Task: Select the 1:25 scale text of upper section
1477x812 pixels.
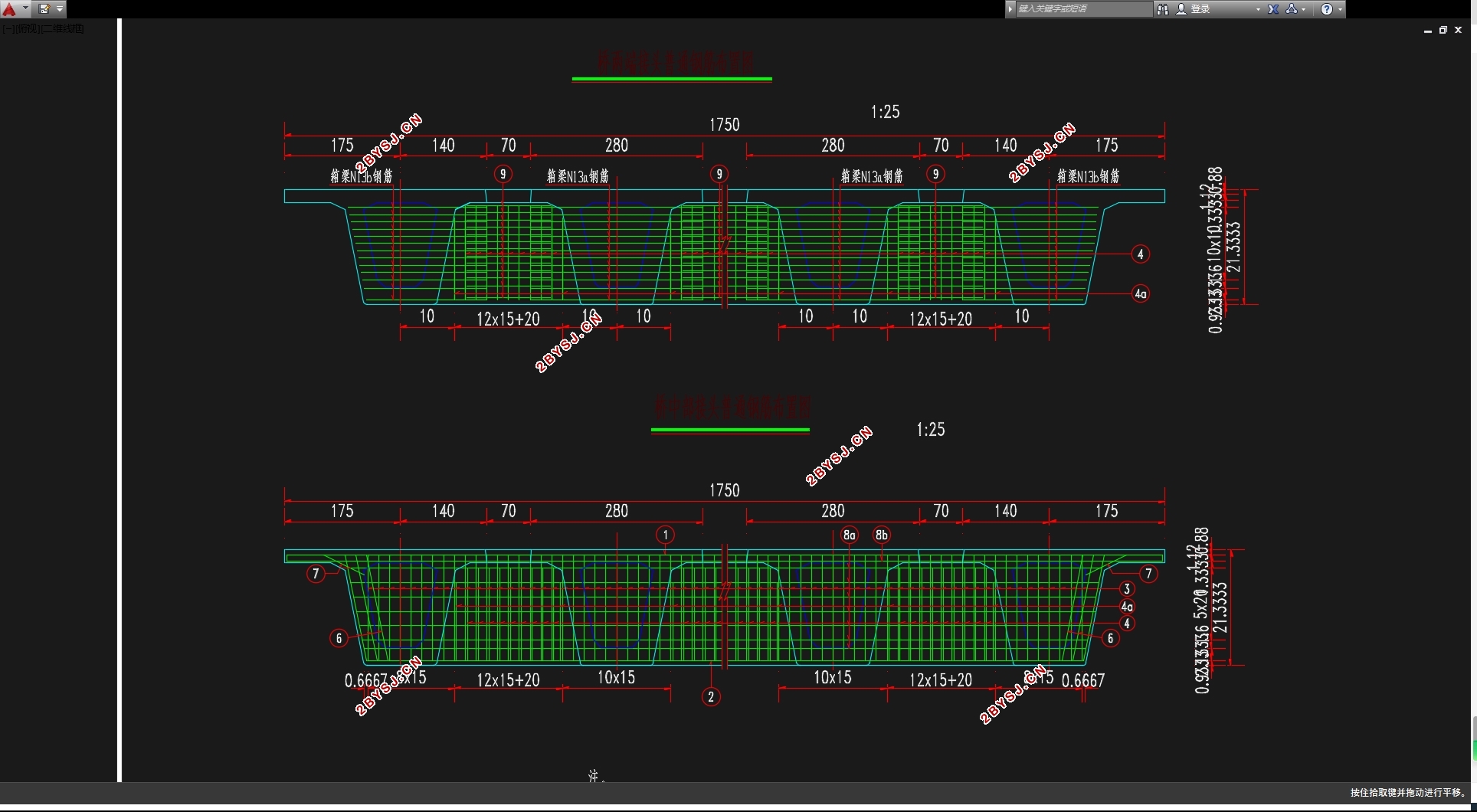Action: point(886,112)
